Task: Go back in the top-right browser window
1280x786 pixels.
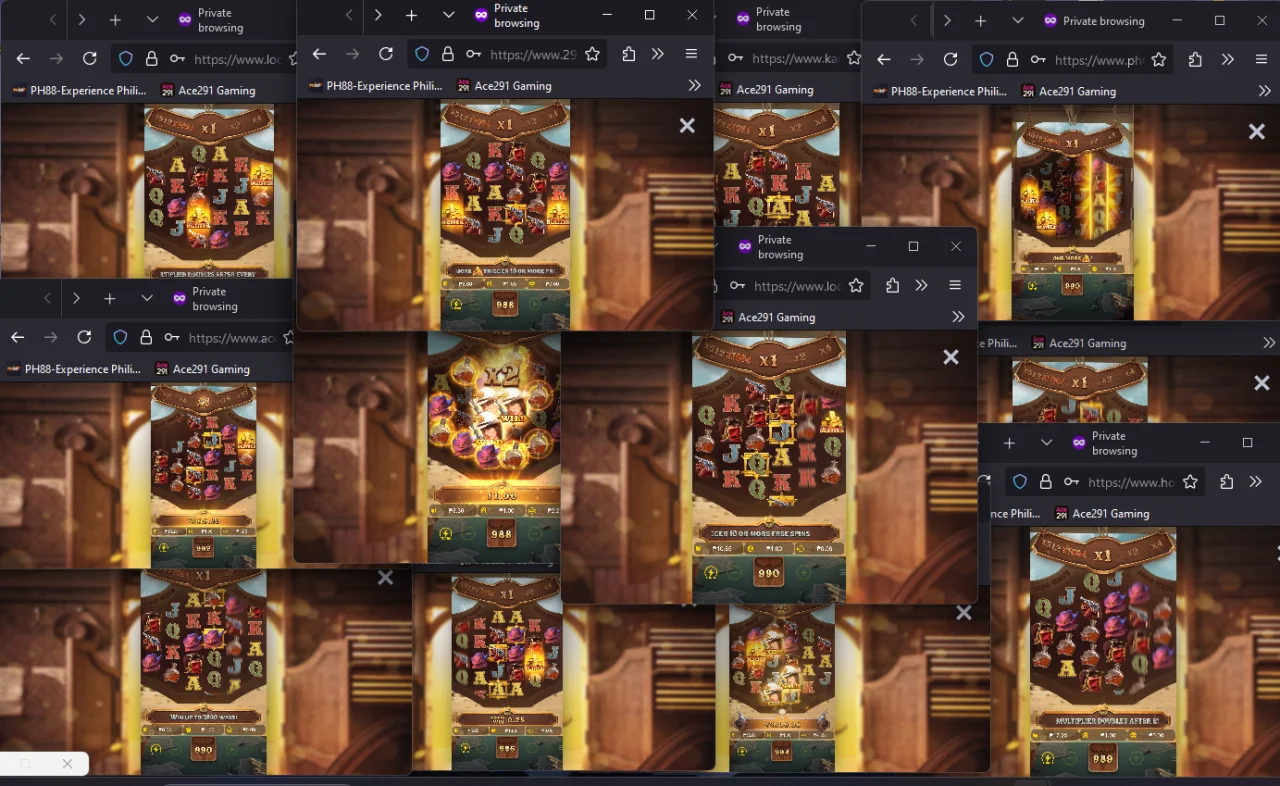Action: tap(883, 60)
